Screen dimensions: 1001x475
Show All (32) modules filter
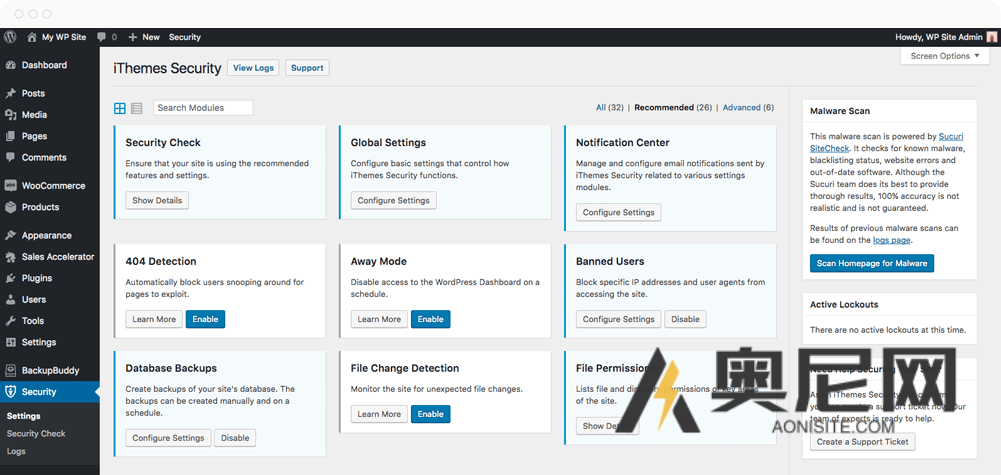click(x=610, y=107)
